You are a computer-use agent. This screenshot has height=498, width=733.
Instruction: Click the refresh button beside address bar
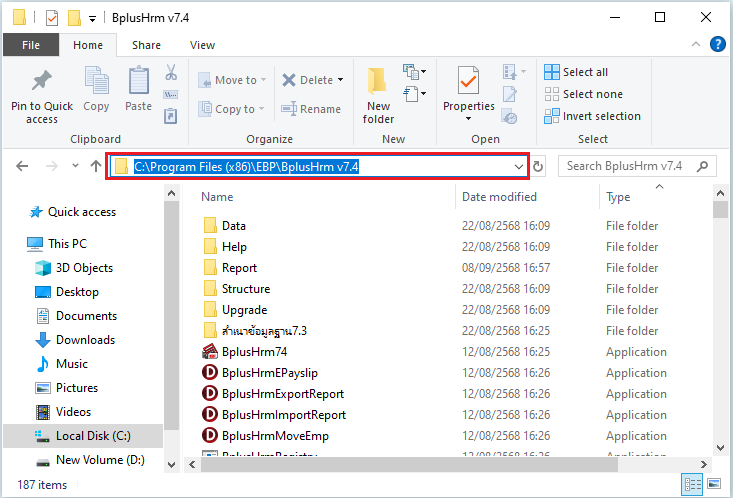pos(538,167)
